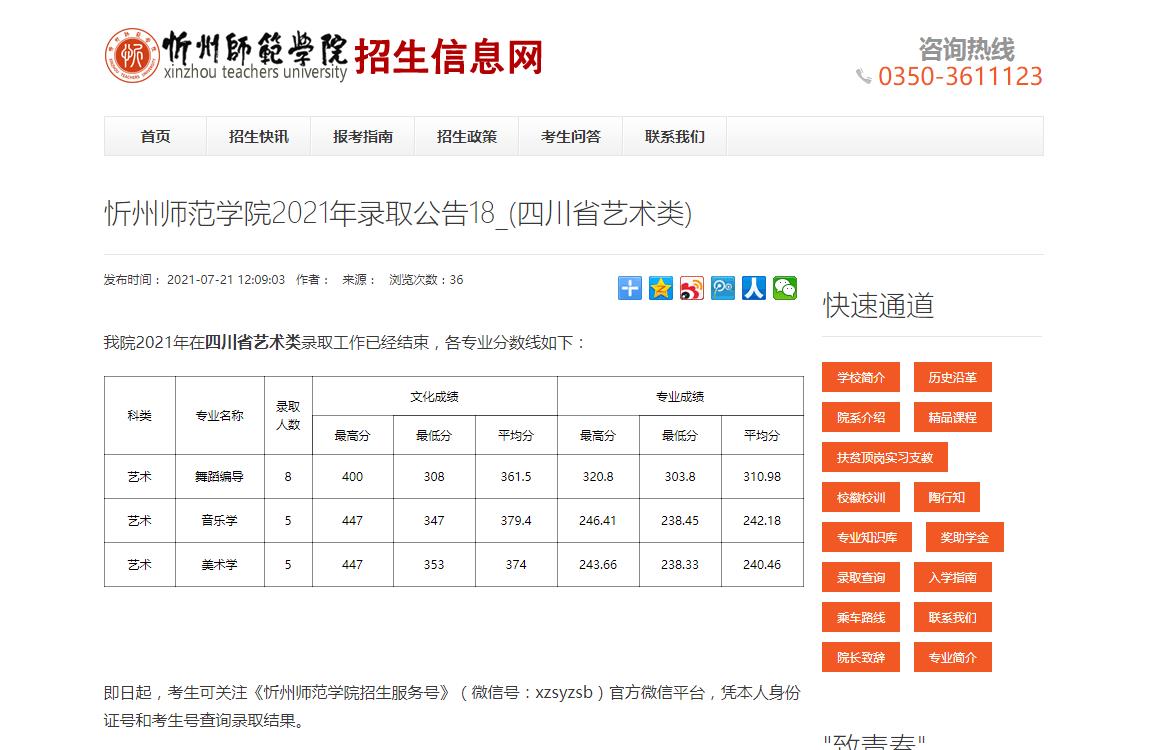The width and height of the screenshot is (1150, 750).
Task: Click the 美术学 major cell
Action: (219, 565)
